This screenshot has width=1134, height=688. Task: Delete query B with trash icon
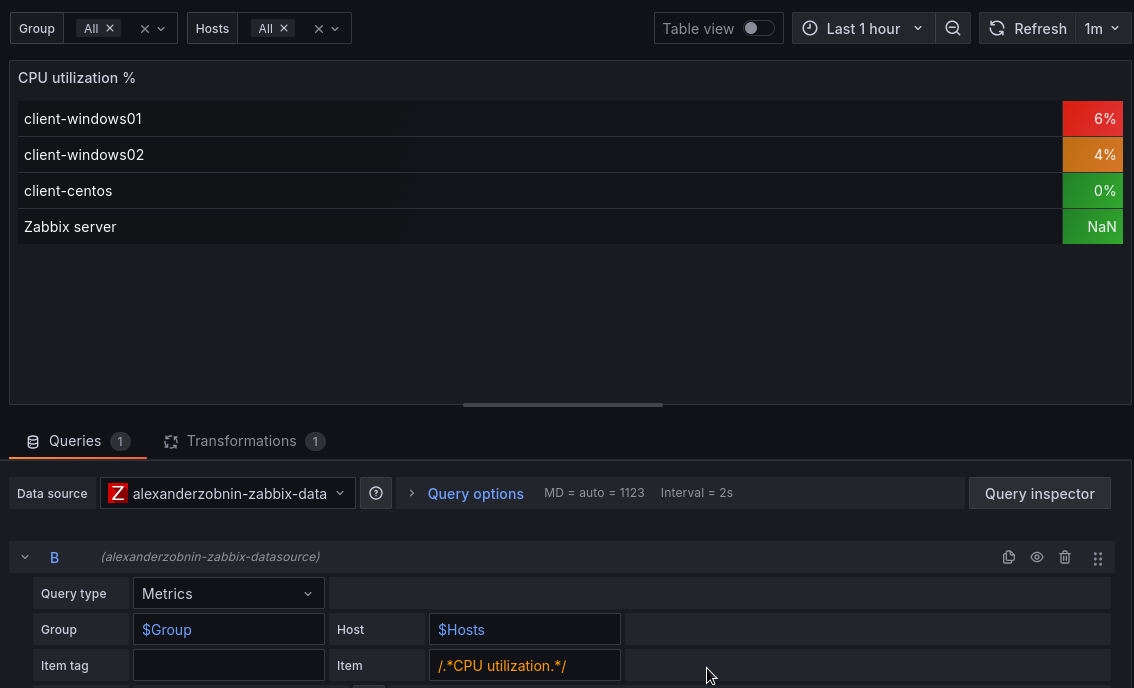[1065, 557]
